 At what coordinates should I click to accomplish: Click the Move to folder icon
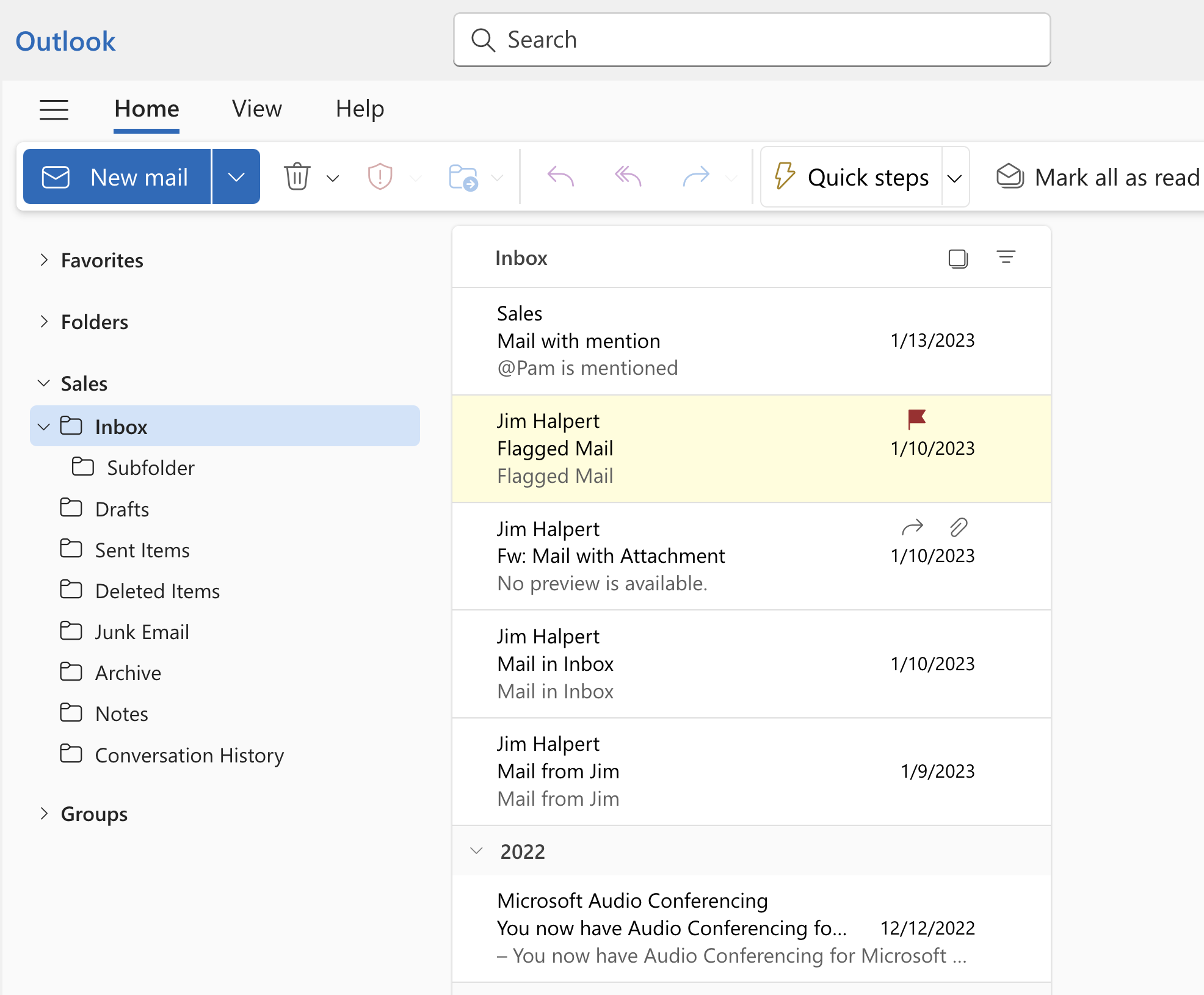(x=462, y=176)
